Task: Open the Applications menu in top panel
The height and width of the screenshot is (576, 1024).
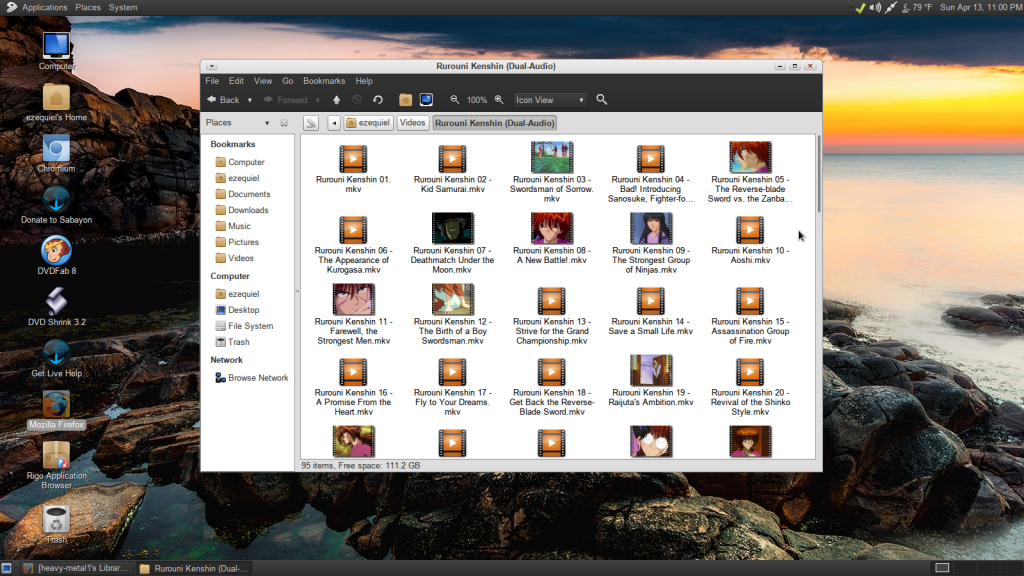Action: click(44, 7)
